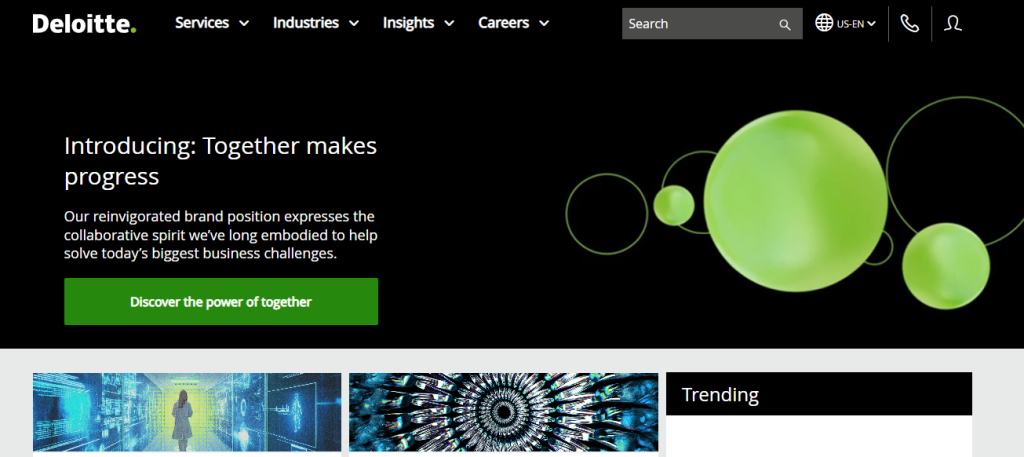Click the Deloitte logo

pyautogui.click(x=84, y=24)
